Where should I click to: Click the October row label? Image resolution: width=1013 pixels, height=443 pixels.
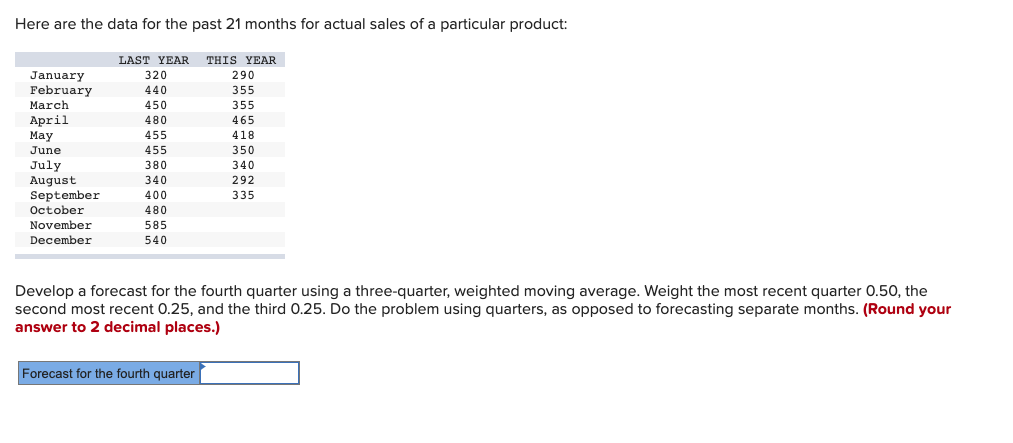(x=57, y=210)
